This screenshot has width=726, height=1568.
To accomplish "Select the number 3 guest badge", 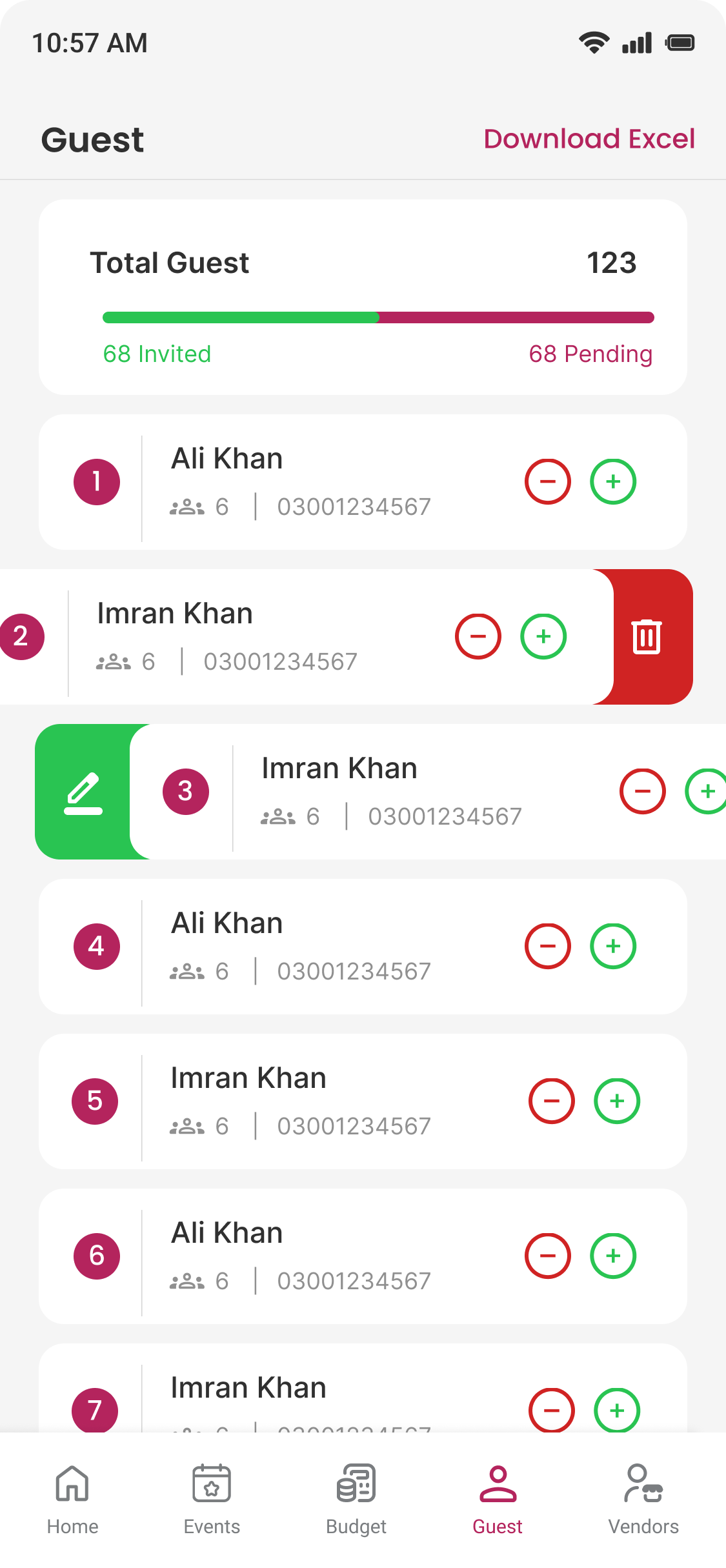I will point(186,791).
